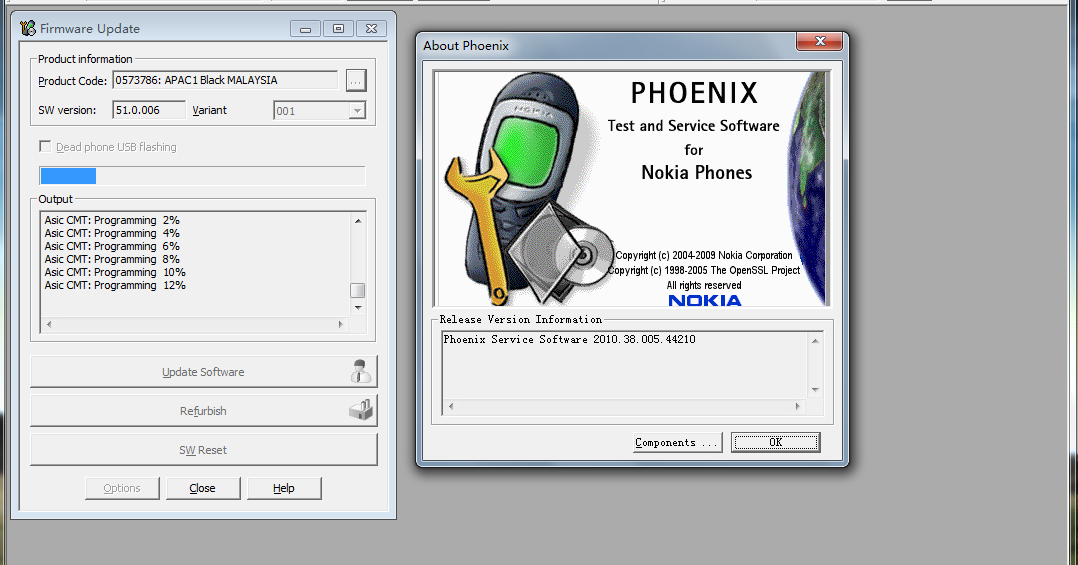Click the release info scroll right arrow

(798, 406)
